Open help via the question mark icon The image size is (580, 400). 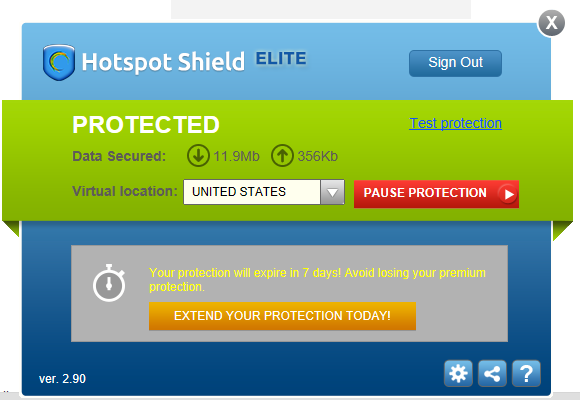click(526, 373)
